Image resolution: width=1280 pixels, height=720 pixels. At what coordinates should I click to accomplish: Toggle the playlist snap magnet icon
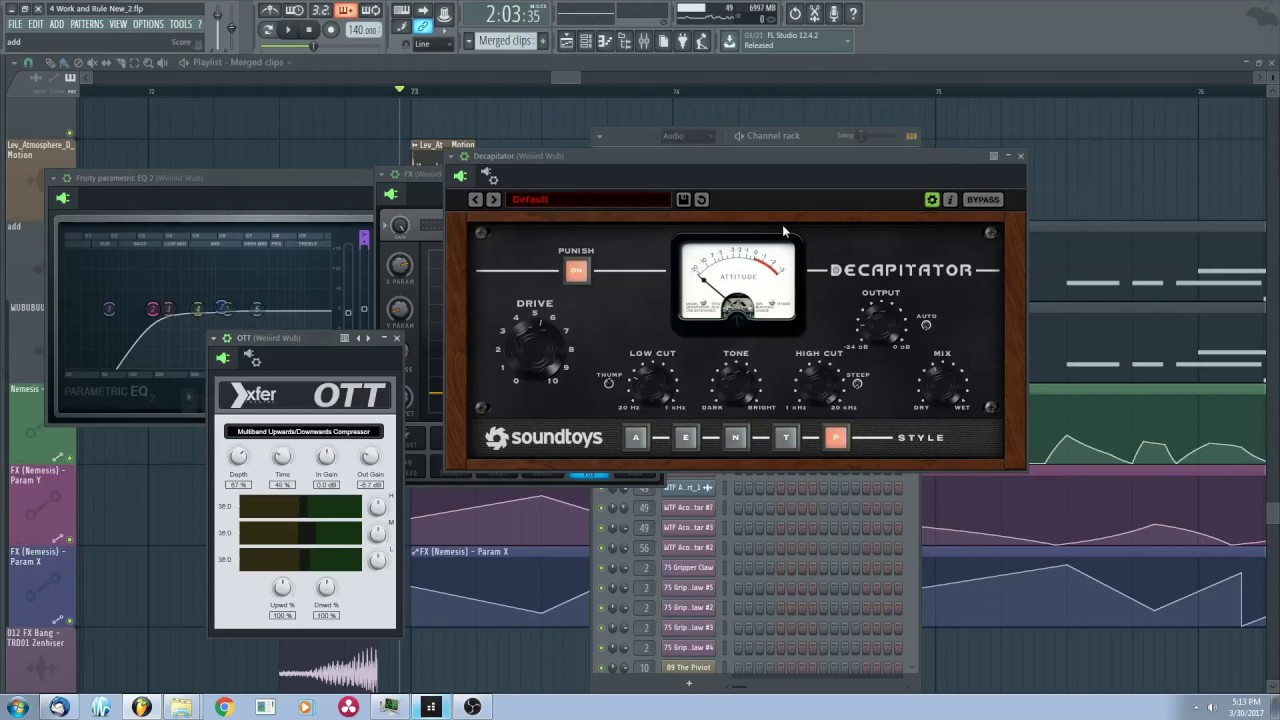tap(28, 62)
